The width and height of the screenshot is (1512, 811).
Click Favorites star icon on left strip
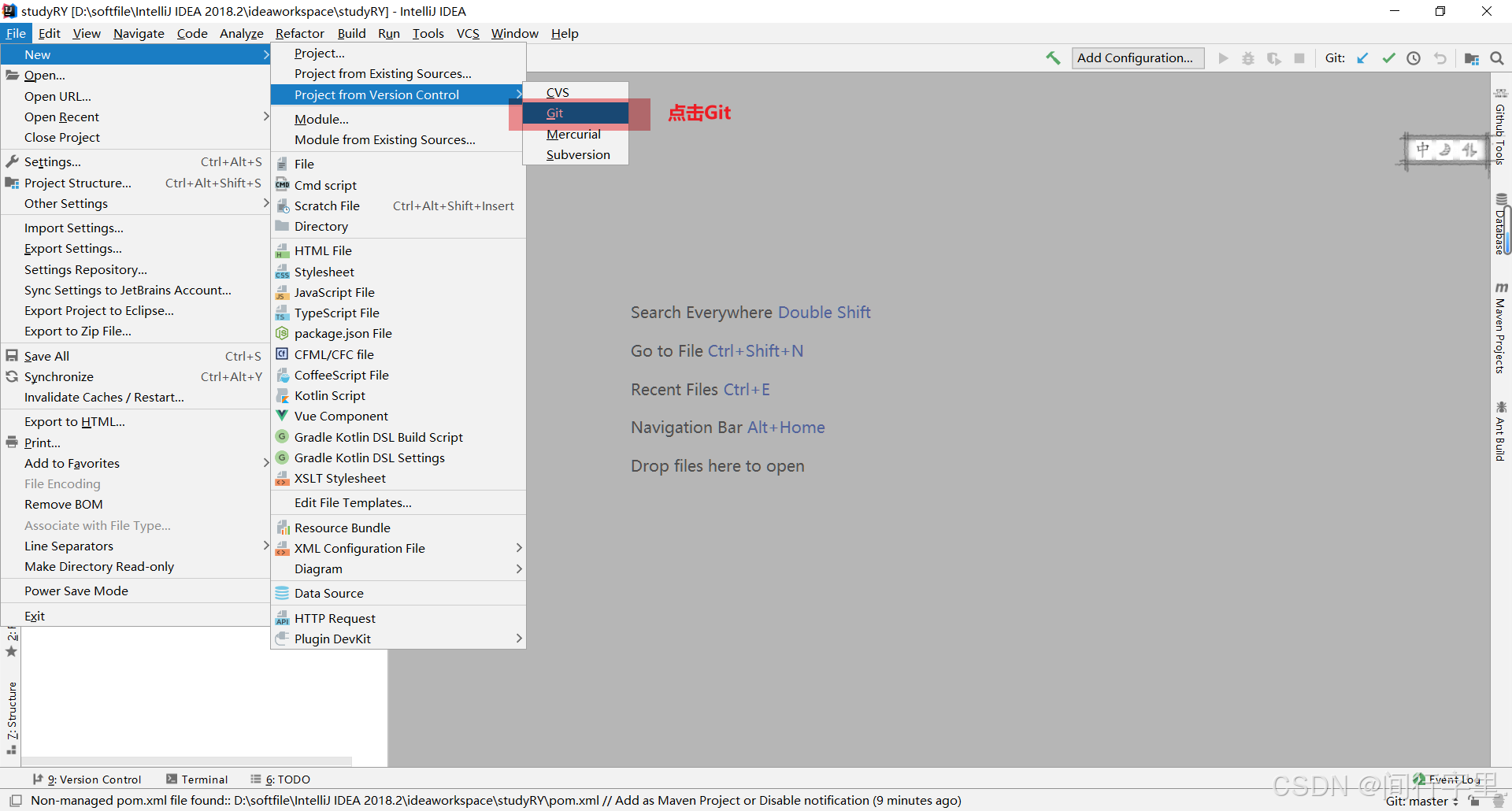pyautogui.click(x=11, y=652)
